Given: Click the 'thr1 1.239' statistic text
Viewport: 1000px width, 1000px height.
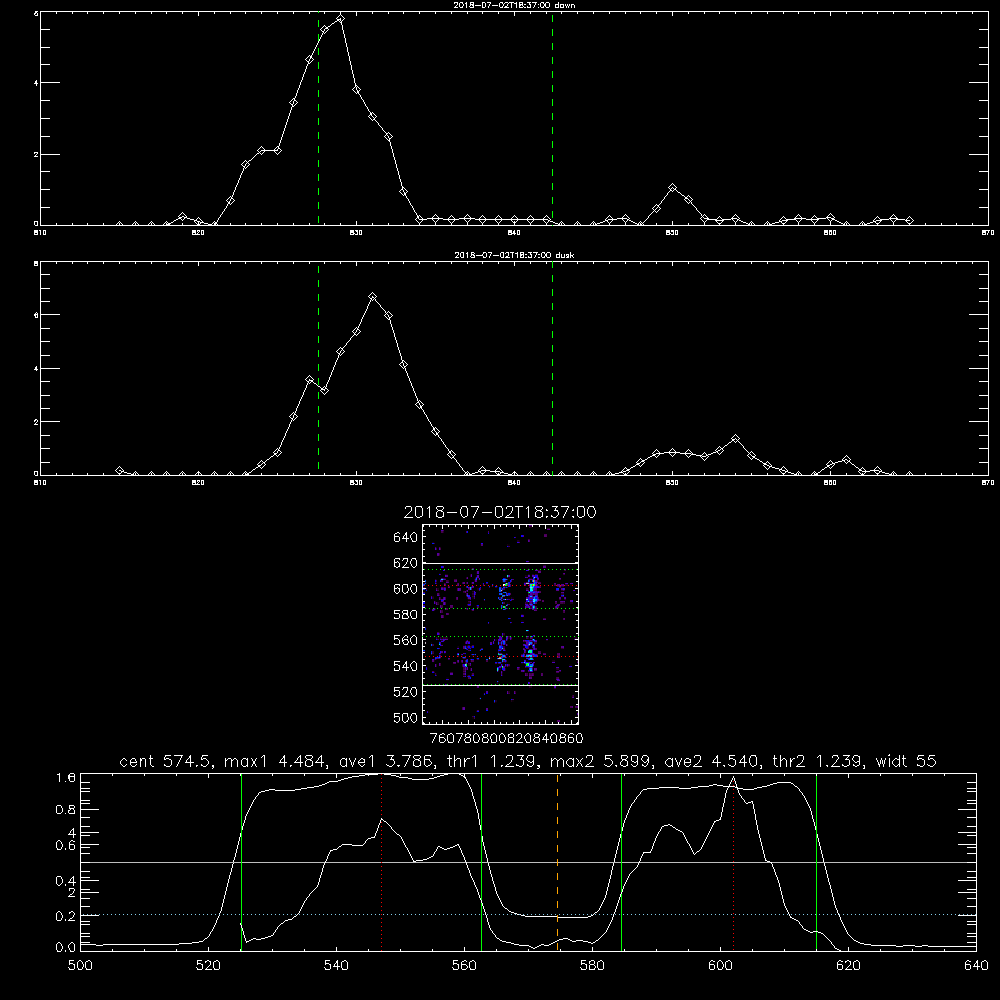Looking at the screenshot, I should pos(495,761).
